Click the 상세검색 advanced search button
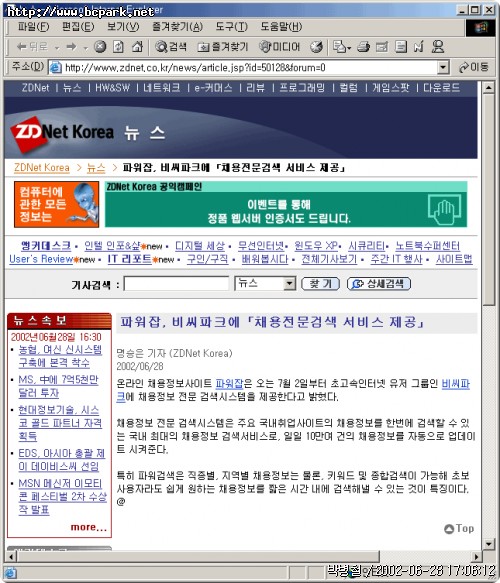 pyautogui.click(x=379, y=284)
